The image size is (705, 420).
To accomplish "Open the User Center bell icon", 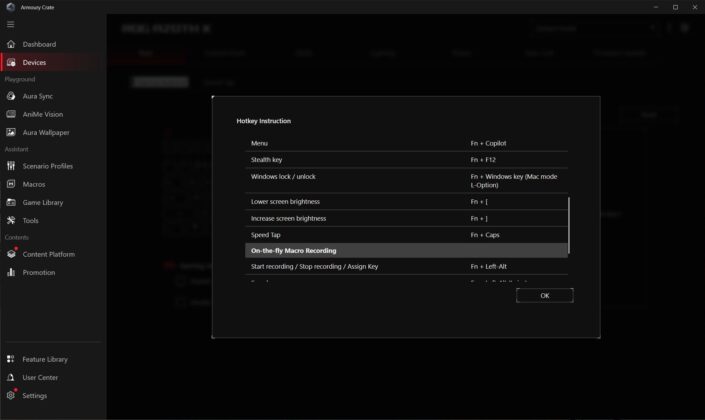I will tap(11, 377).
